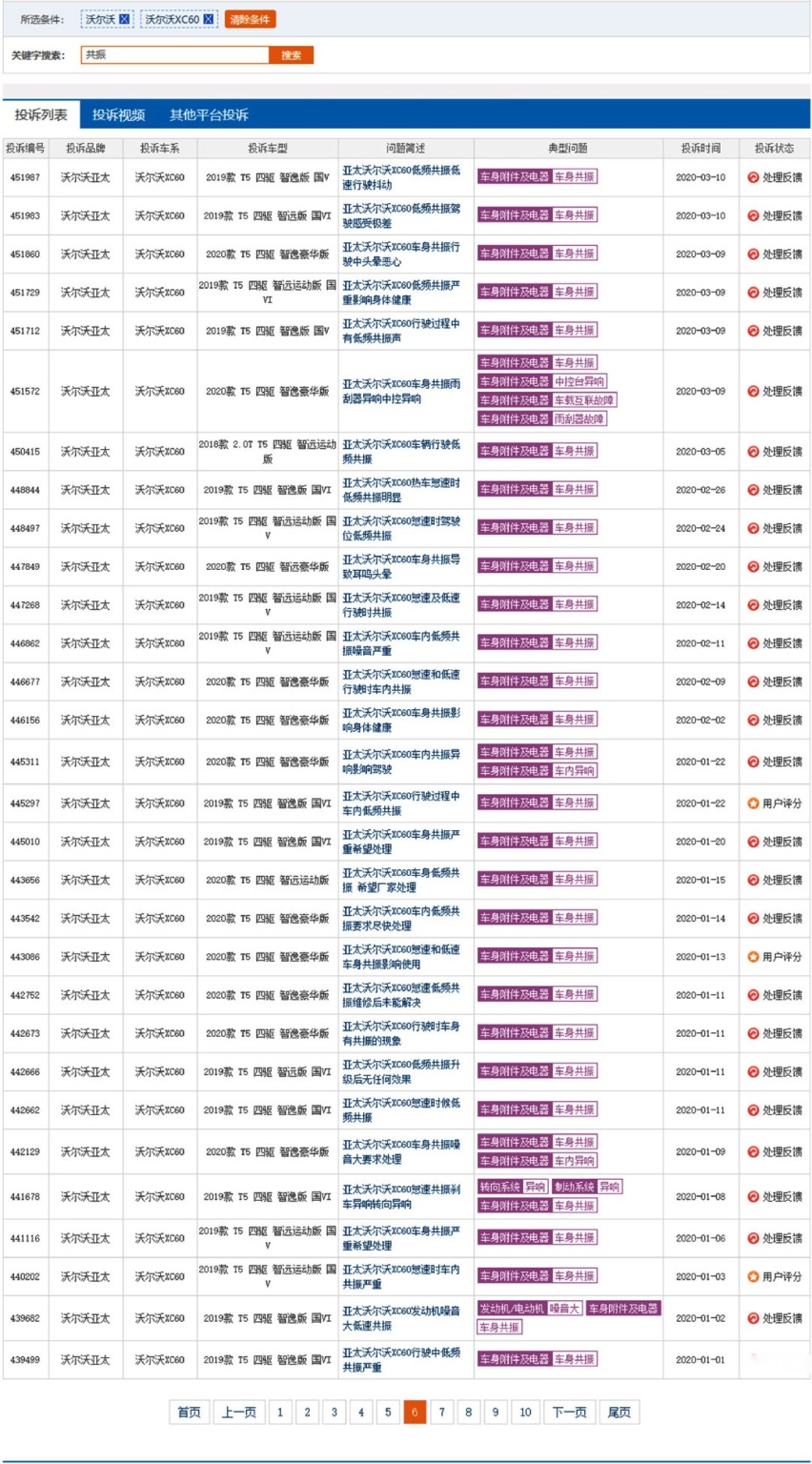This screenshot has height=1464, width=812.
Task: Click the 噪音大 tag in row 439682
Action: pyautogui.click(x=565, y=1309)
